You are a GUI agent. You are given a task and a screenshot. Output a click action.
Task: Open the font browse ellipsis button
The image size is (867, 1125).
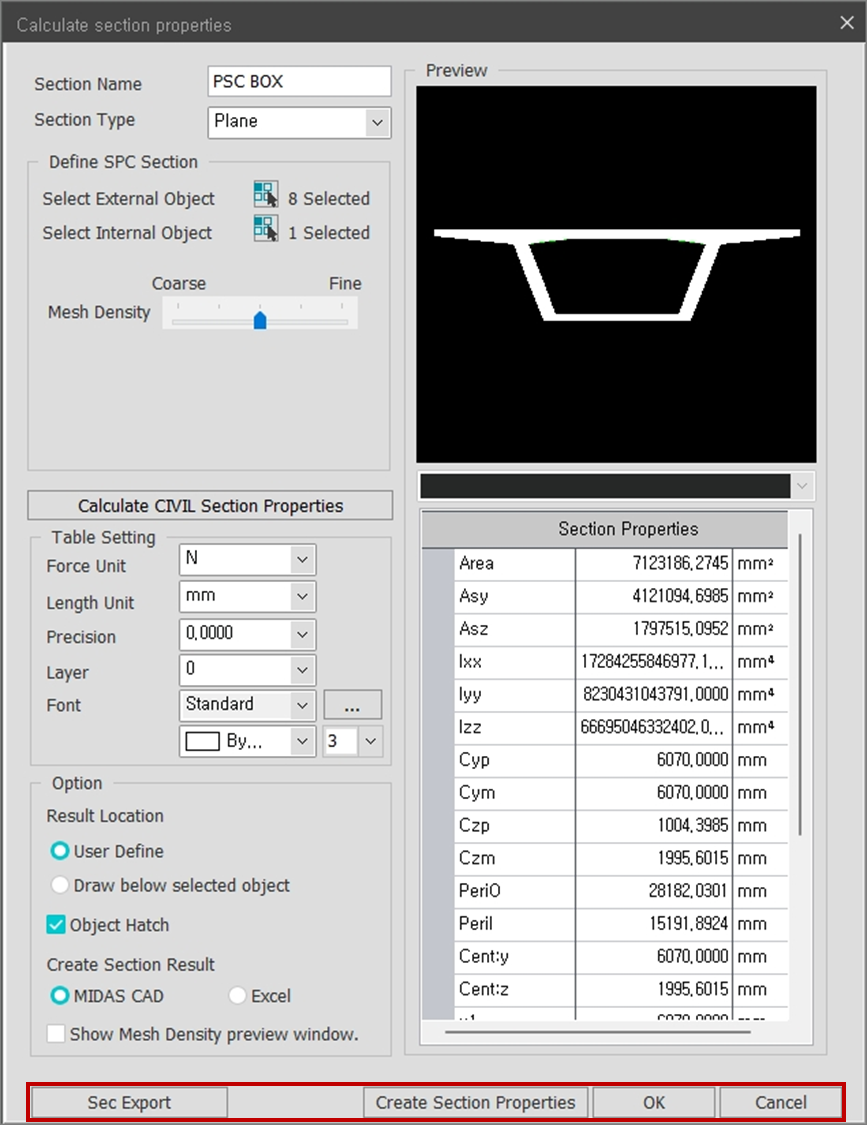[x=352, y=705]
